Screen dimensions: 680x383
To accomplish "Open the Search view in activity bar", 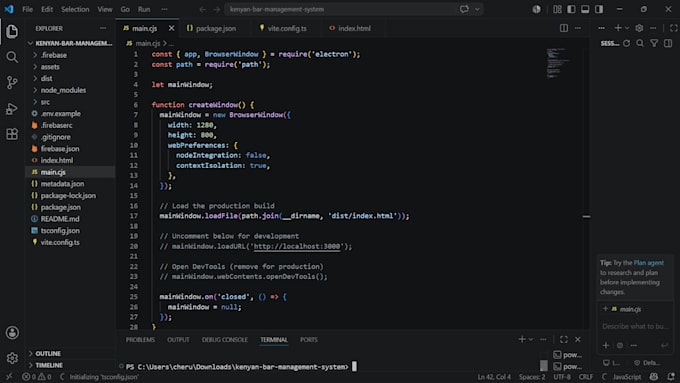I will pyautogui.click(x=12, y=57).
